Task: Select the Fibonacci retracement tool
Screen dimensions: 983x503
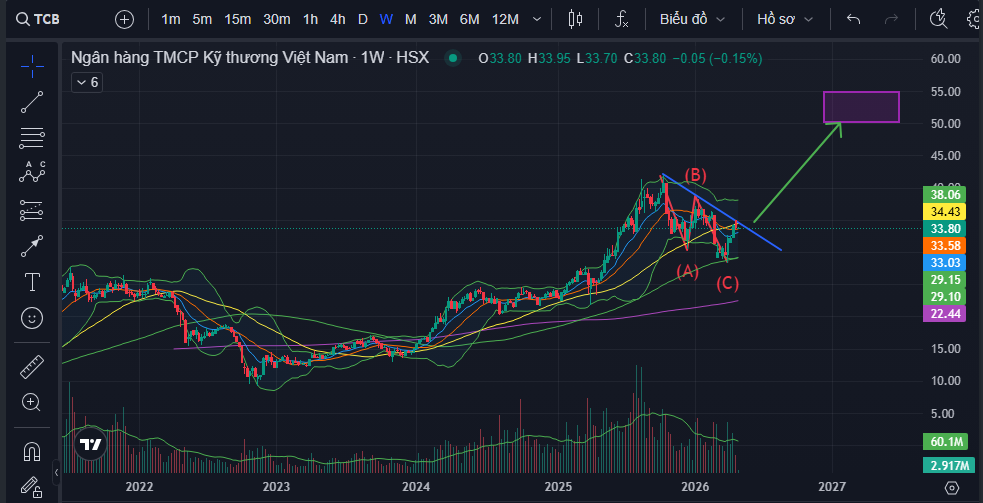Action: pos(31,139)
